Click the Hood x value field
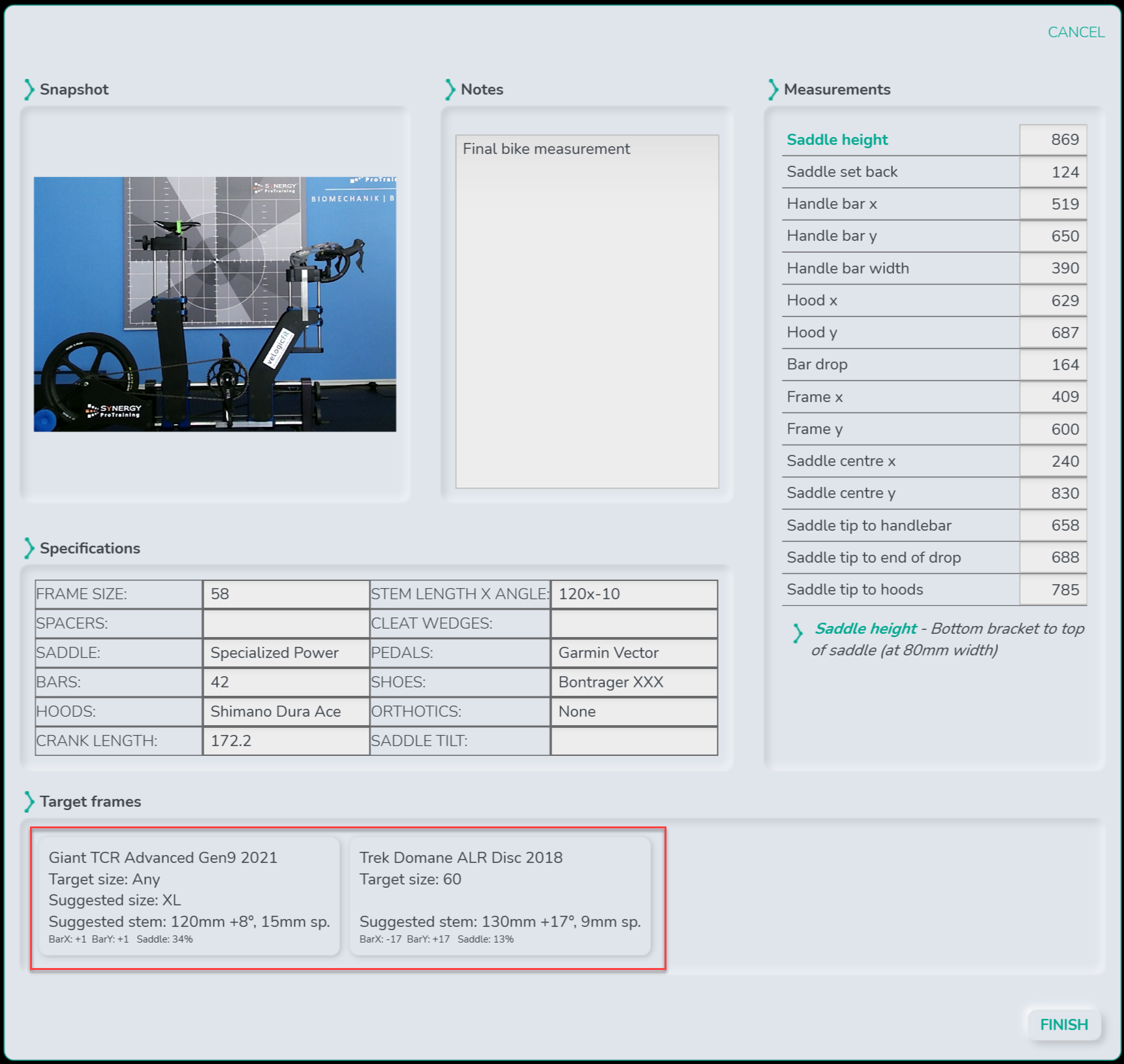This screenshot has height=1064, width=1124. click(1053, 301)
